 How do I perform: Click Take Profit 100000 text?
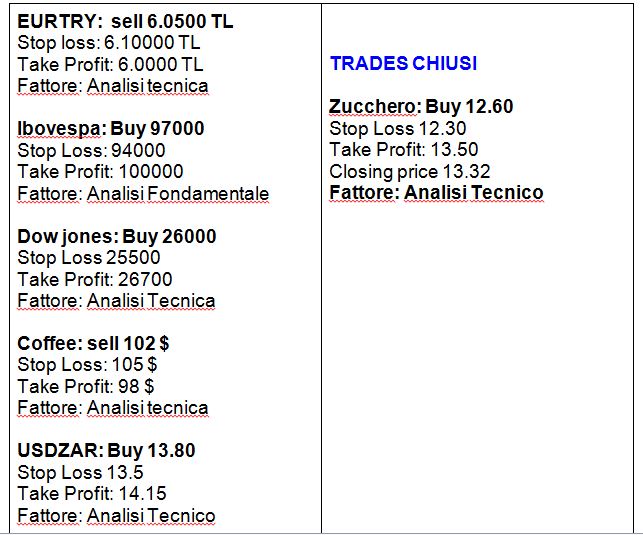click(100, 172)
